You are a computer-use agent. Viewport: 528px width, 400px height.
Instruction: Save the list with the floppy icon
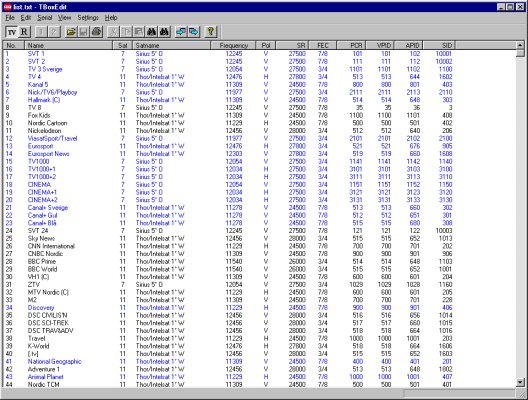pyautogui.click(x=83, y=32)
